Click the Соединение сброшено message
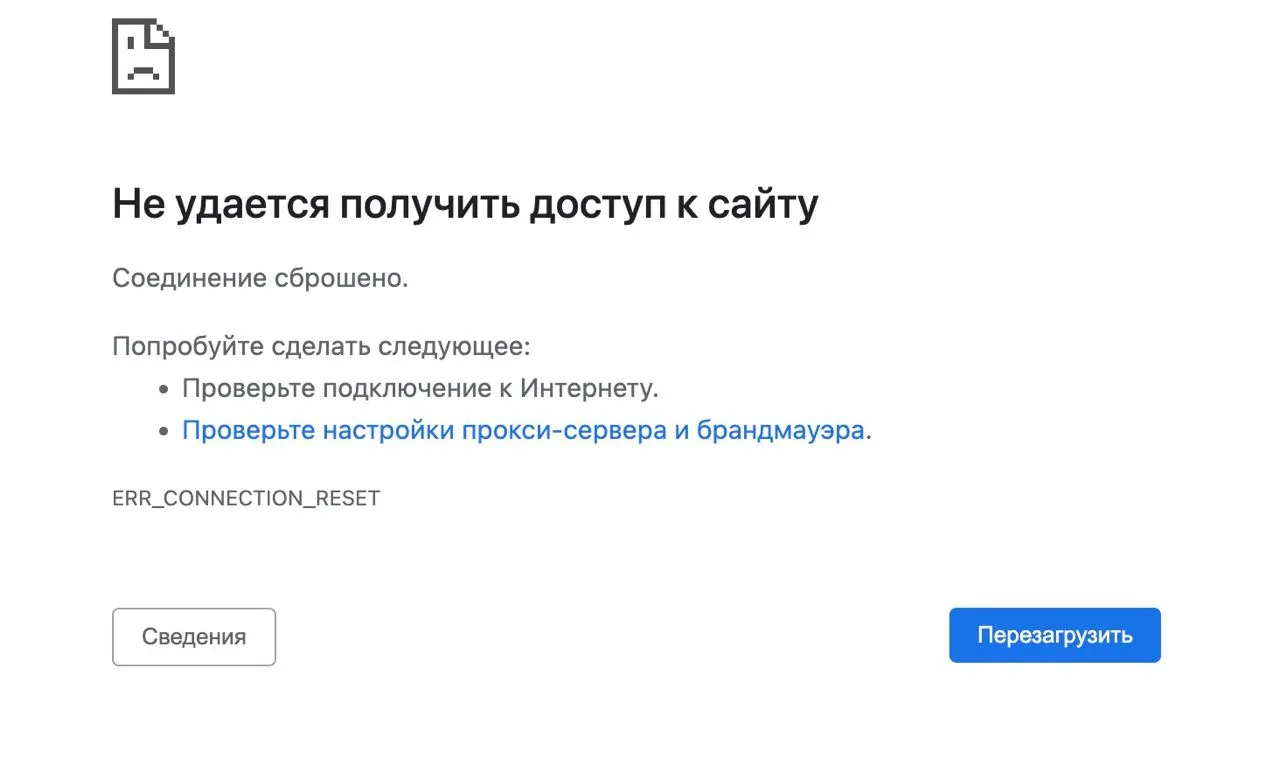 coord(260,278)
